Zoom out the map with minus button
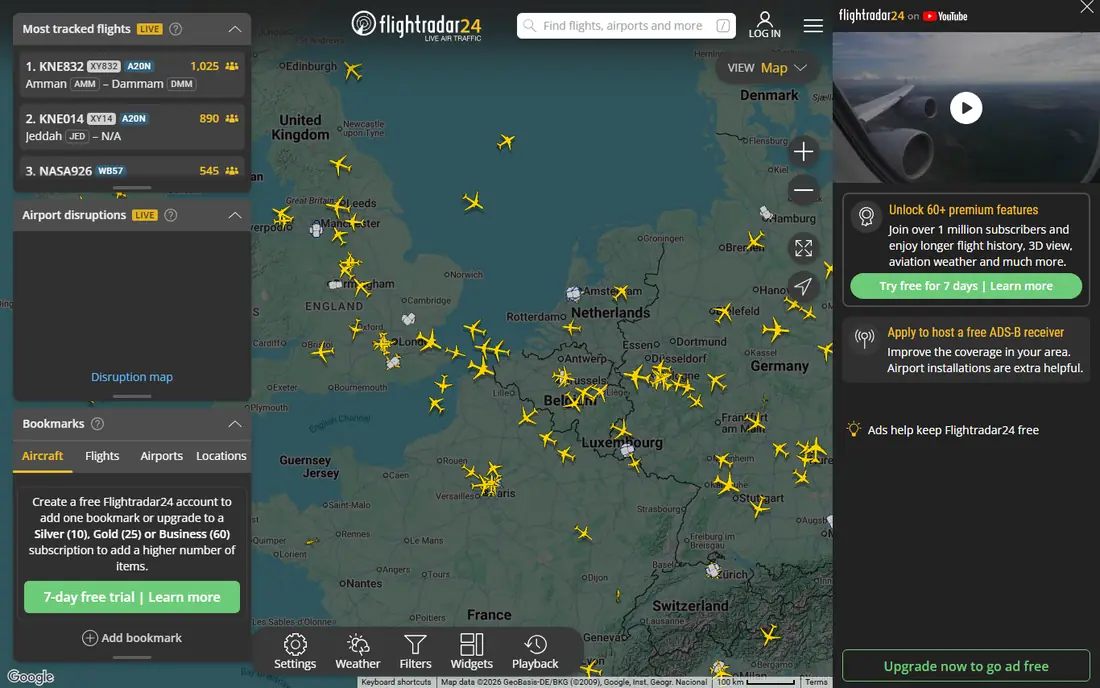The image size is (1100, 688). 803,190
